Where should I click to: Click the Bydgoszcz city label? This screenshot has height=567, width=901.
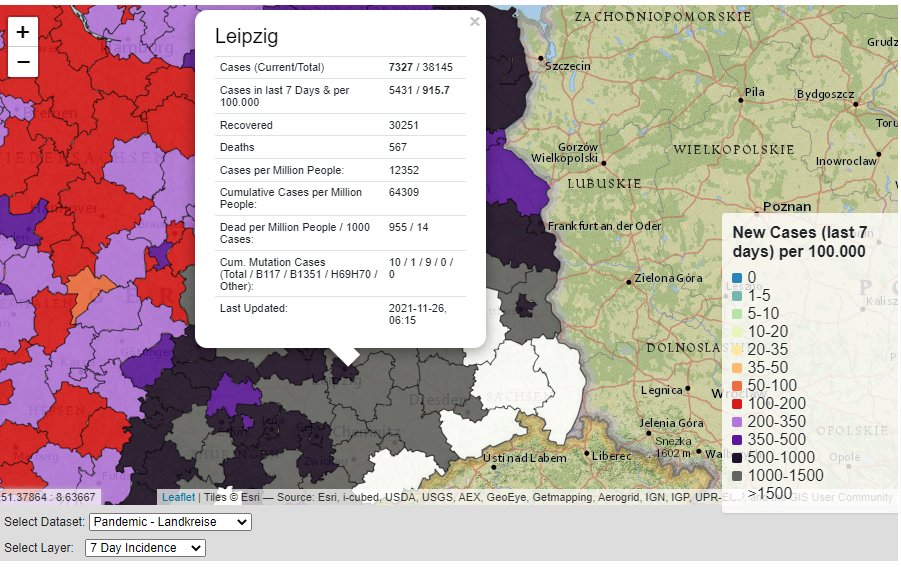click(x=825, y=94)
